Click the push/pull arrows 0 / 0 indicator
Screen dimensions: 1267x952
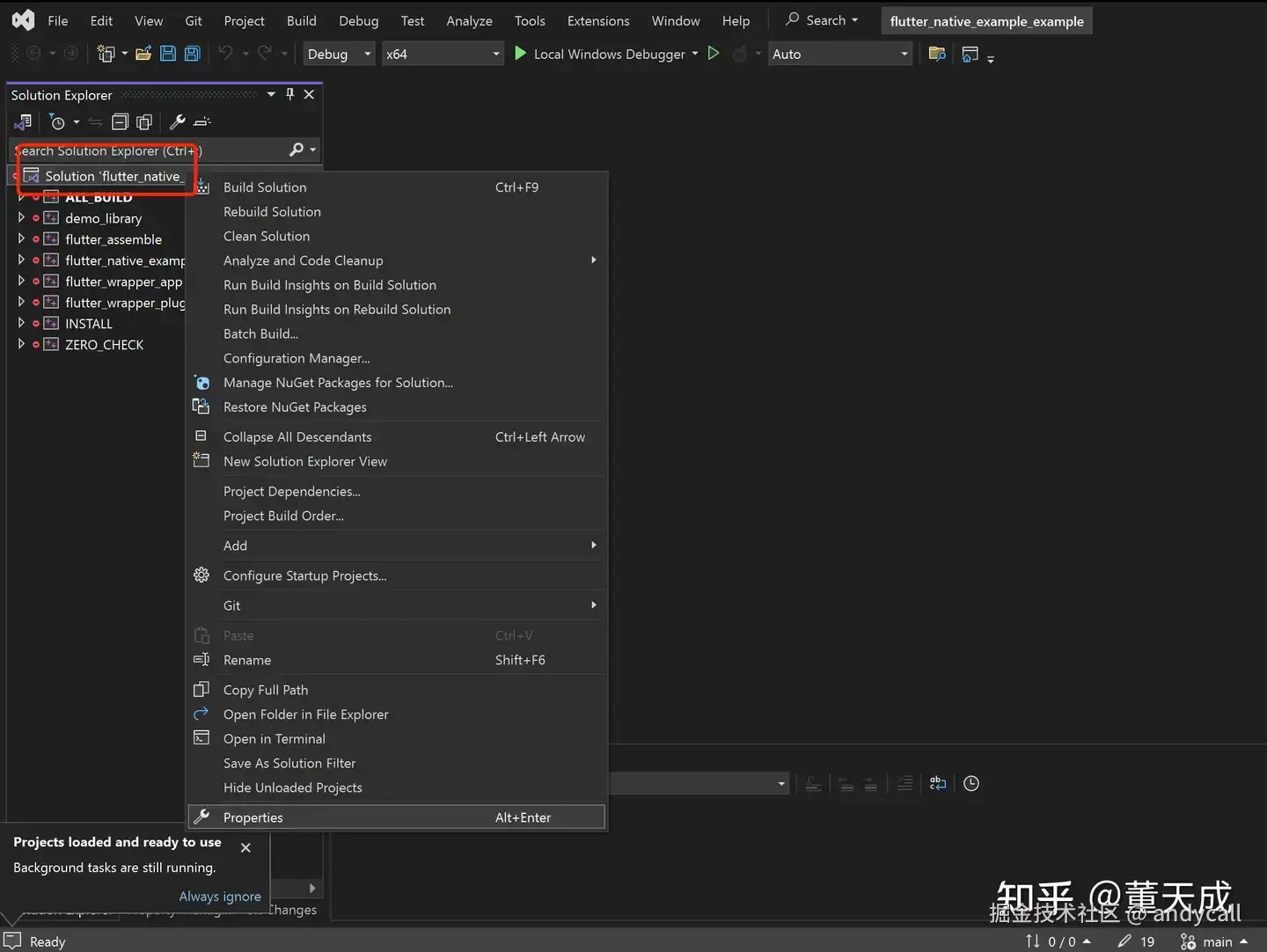[1058, 941]
